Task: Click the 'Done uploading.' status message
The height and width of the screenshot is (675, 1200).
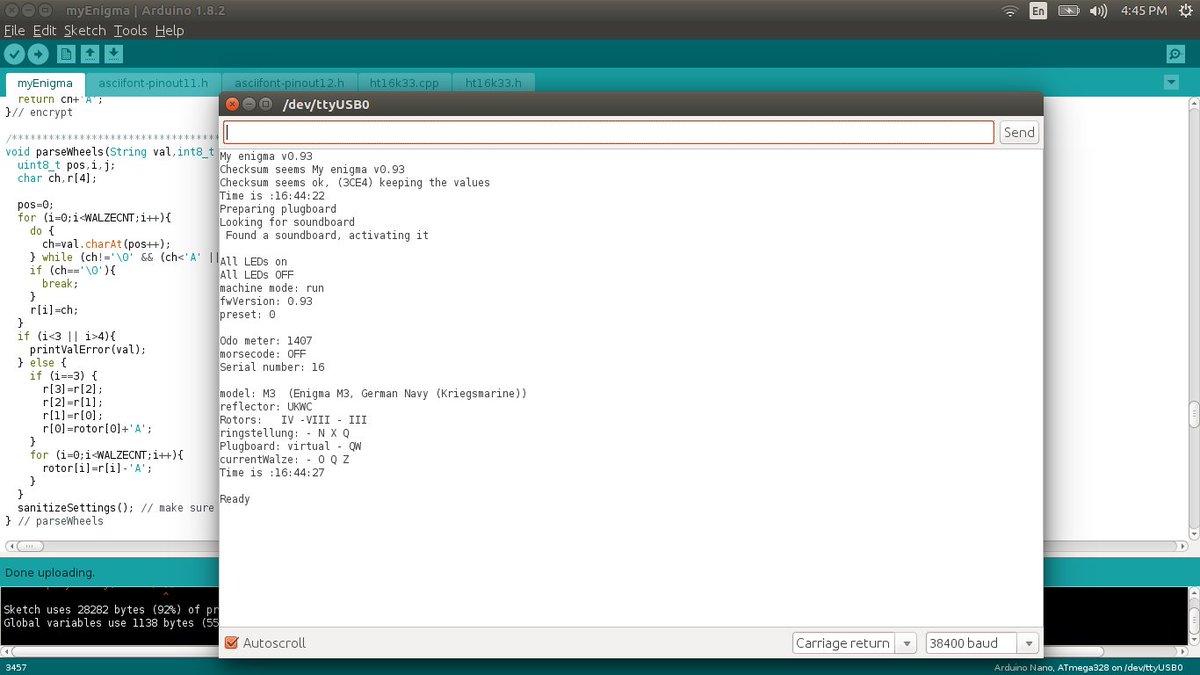Action: click(x=49, y=573)
